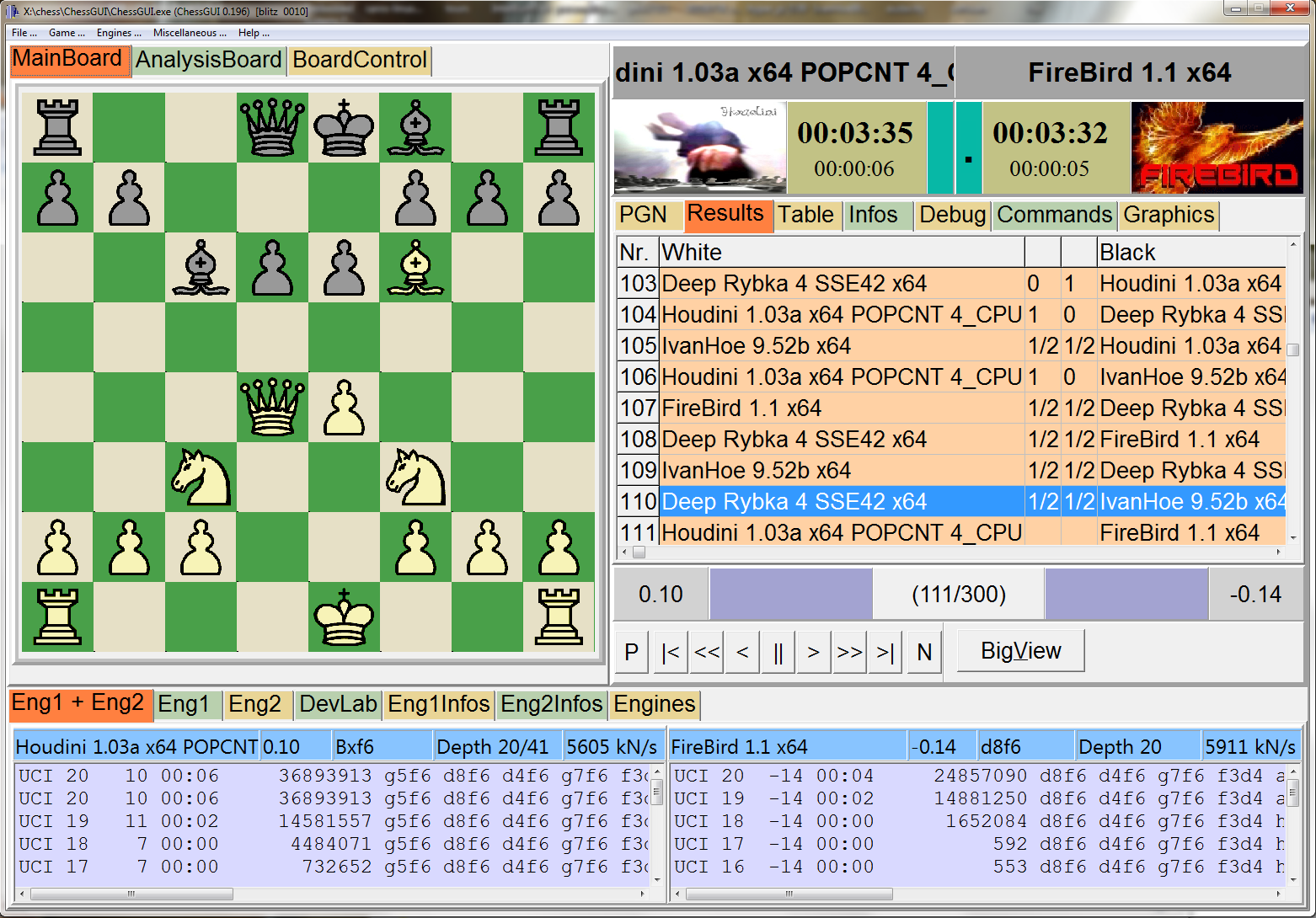Click the P playback button

(632, 652)
